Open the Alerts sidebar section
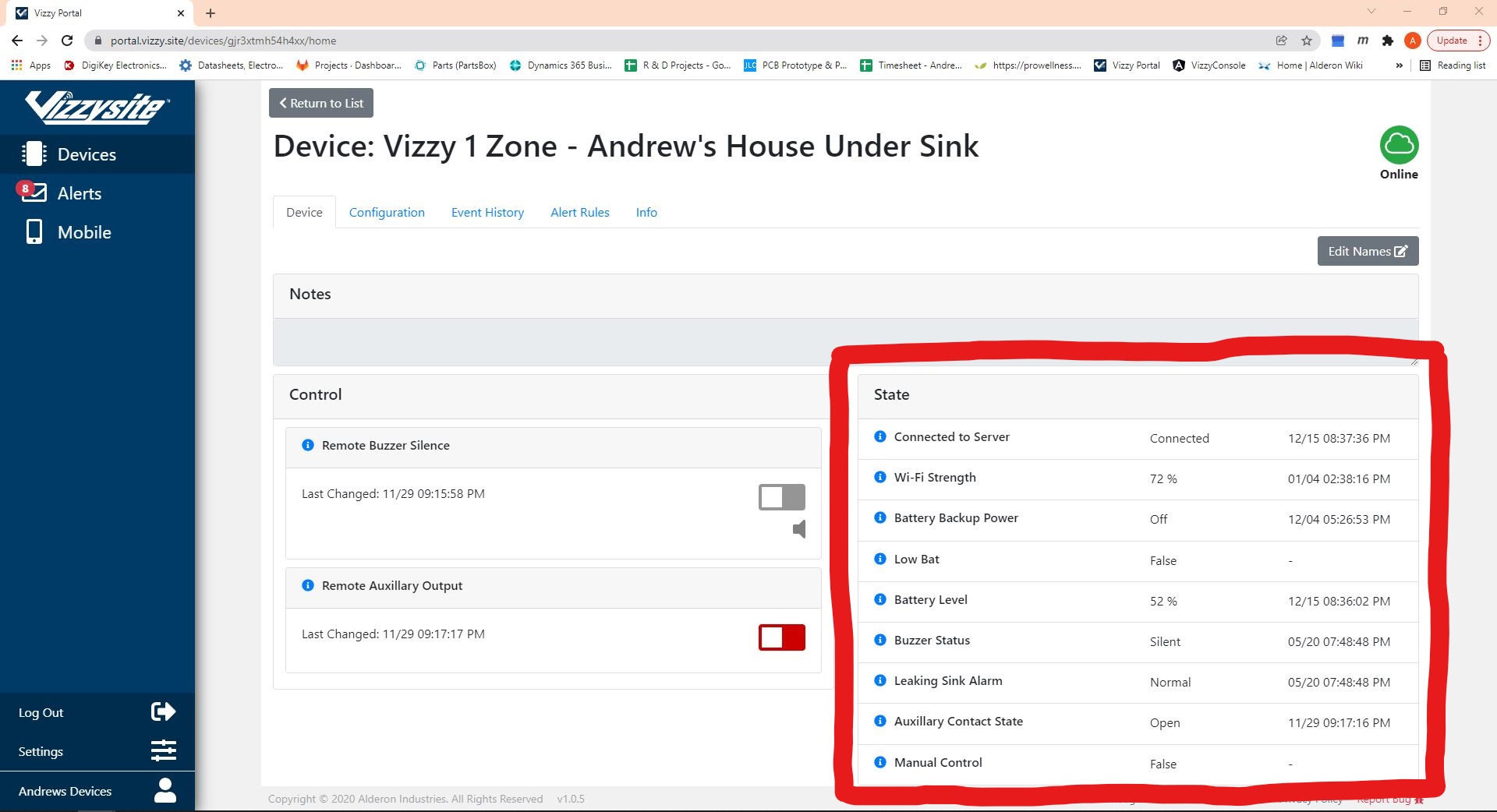Screen dimensions: 1497x812 97,193
